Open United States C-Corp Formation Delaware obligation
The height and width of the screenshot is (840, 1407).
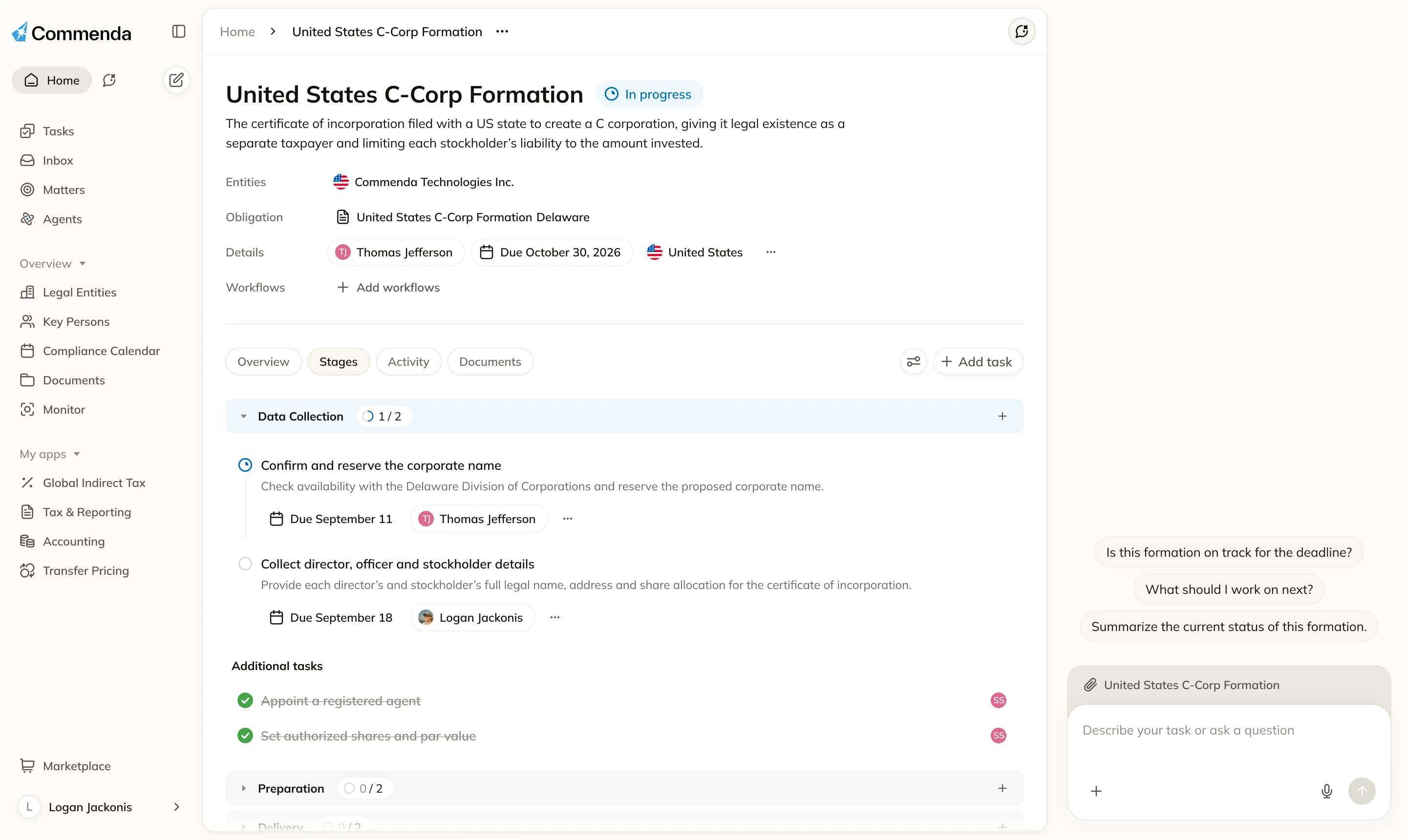pos(463,217)
